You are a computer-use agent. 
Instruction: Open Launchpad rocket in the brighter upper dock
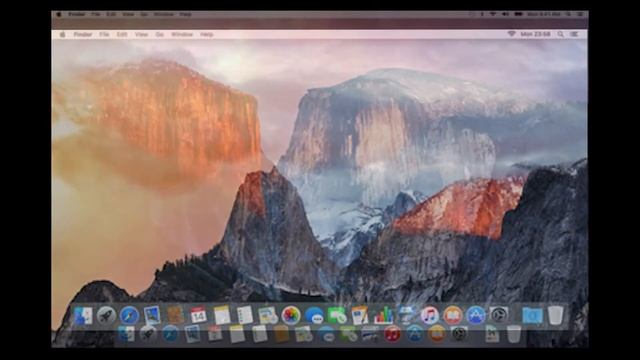(x=106, y=316)
